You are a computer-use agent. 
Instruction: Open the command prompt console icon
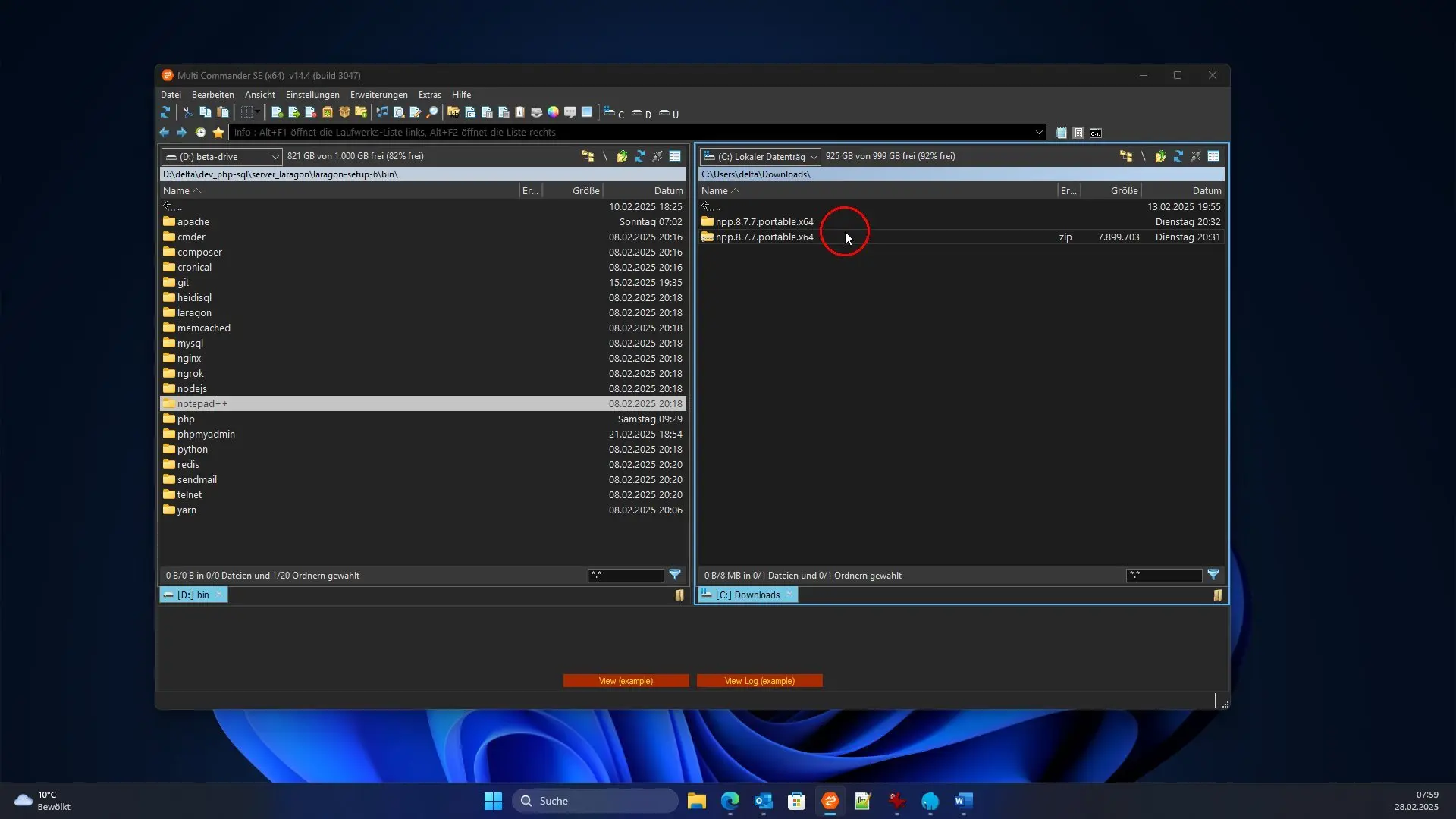click(1096, 133)
